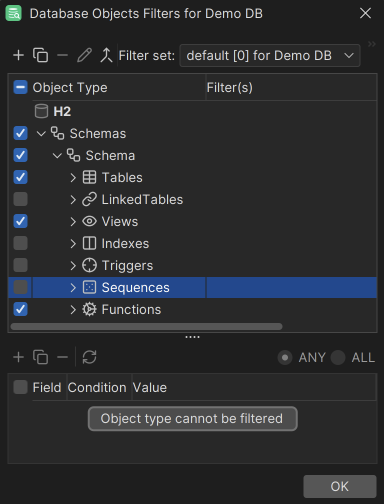
Task: Edit filter set with pencil icon
Action: coord(84,55)
